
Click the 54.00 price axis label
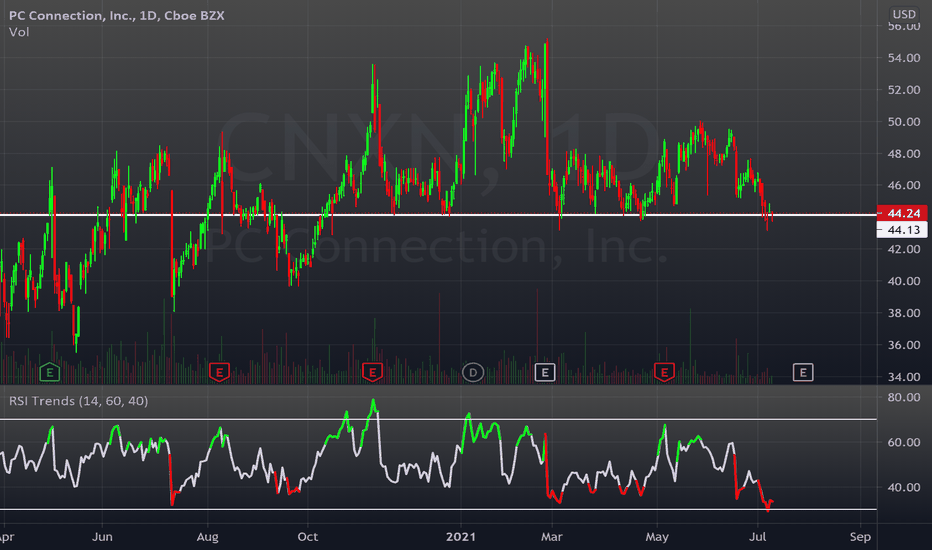[903, 58]
